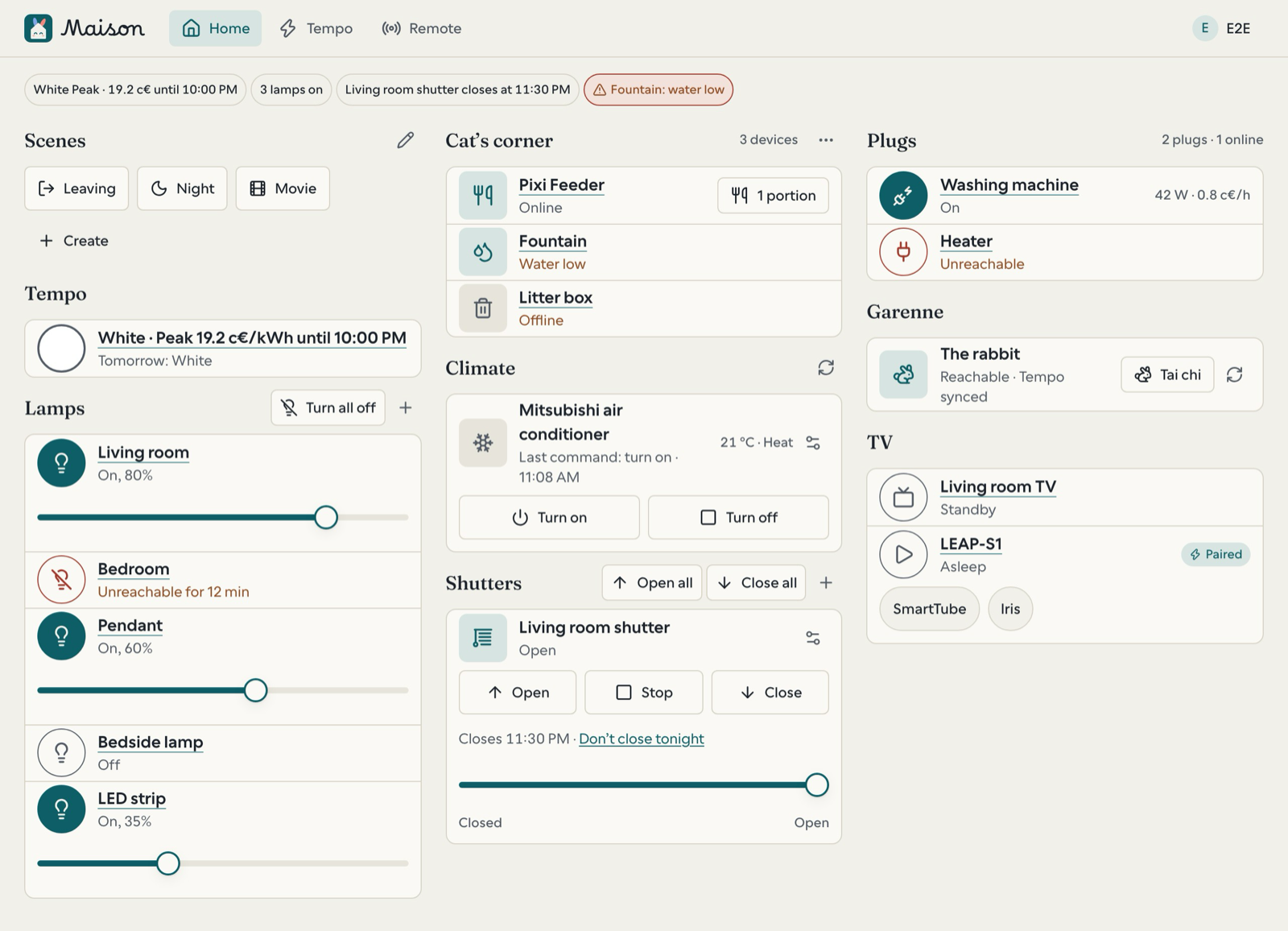This screenshot has width=1288, height=931.
Task: Toggle the Pendant lamp bulb
Action: click(61, 636)
